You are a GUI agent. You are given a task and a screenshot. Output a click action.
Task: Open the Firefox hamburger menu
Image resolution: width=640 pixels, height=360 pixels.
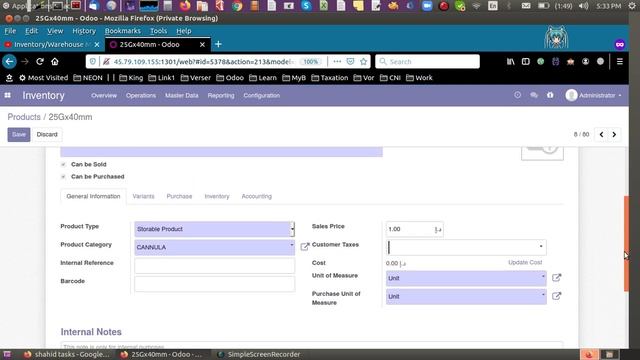[x=620, y=62]
